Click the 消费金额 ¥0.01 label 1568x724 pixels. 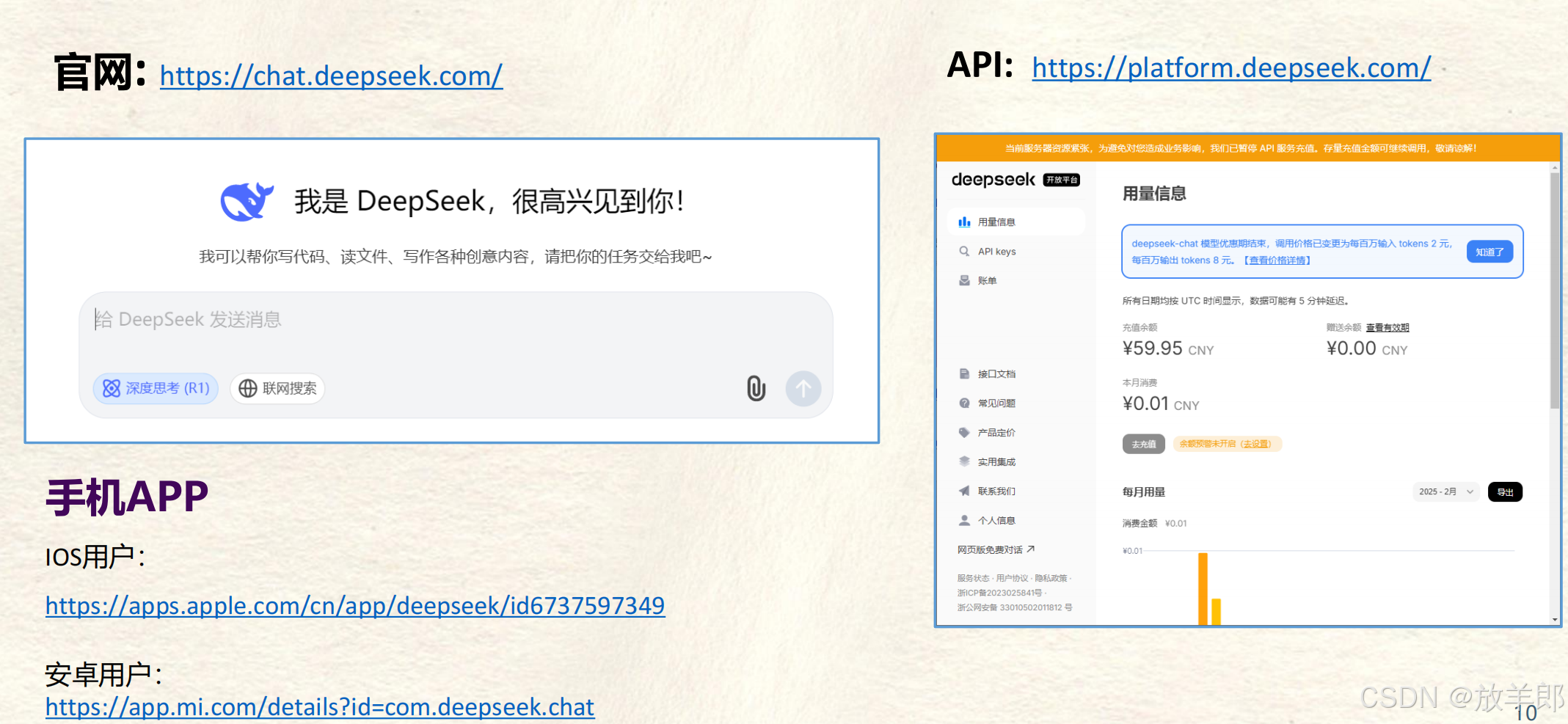pos(1154,523)
